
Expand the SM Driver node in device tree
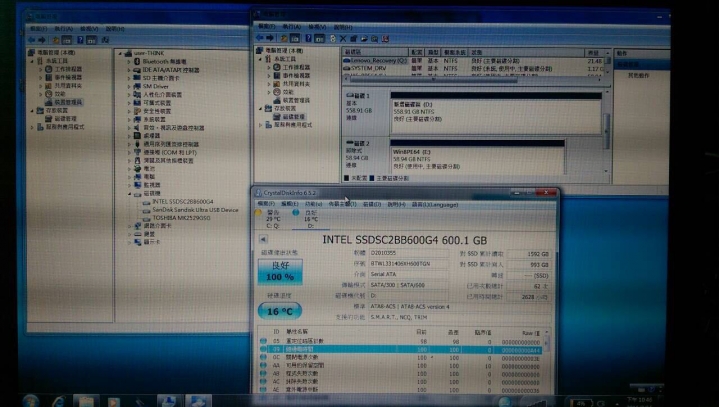129,86
